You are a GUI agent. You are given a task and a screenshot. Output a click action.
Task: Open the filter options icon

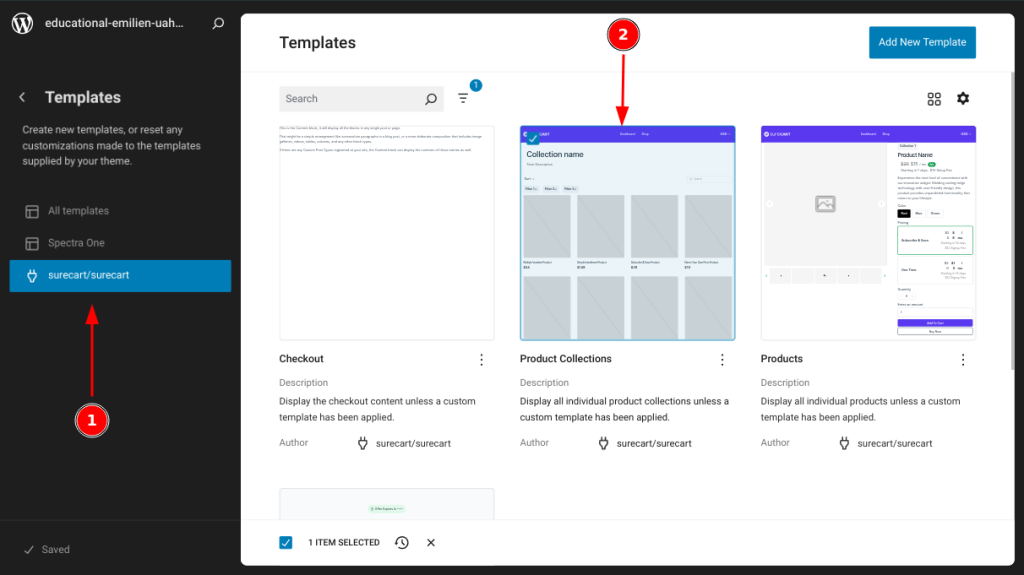[463, 98]
